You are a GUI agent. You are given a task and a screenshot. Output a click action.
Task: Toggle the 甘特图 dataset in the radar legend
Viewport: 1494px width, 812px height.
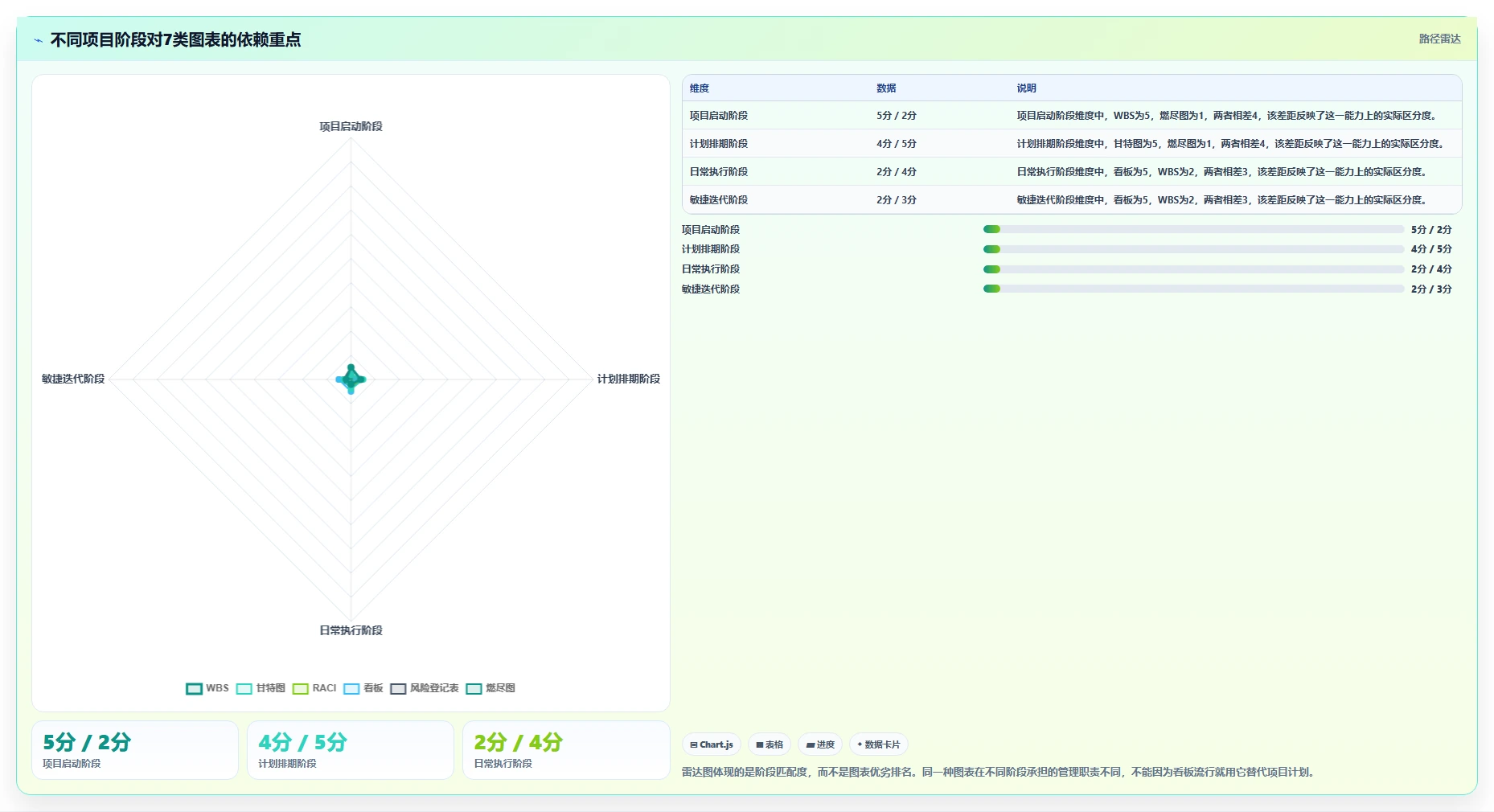(x=261, y=688)
